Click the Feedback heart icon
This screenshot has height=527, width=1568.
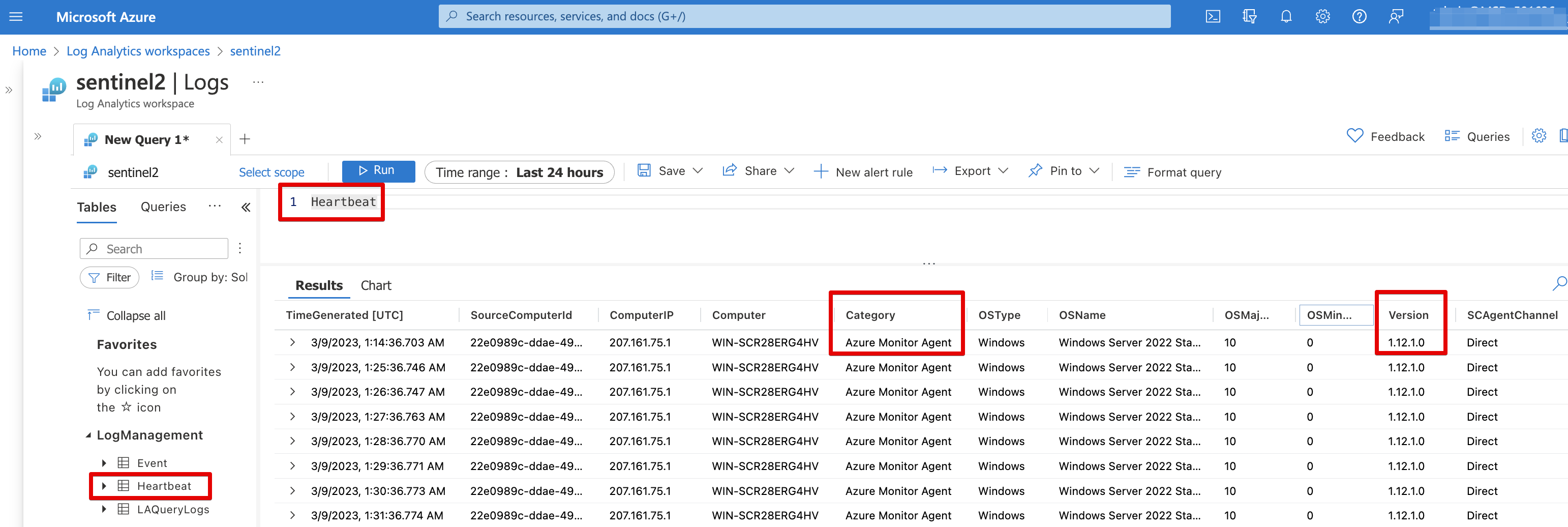point(1354,136)
